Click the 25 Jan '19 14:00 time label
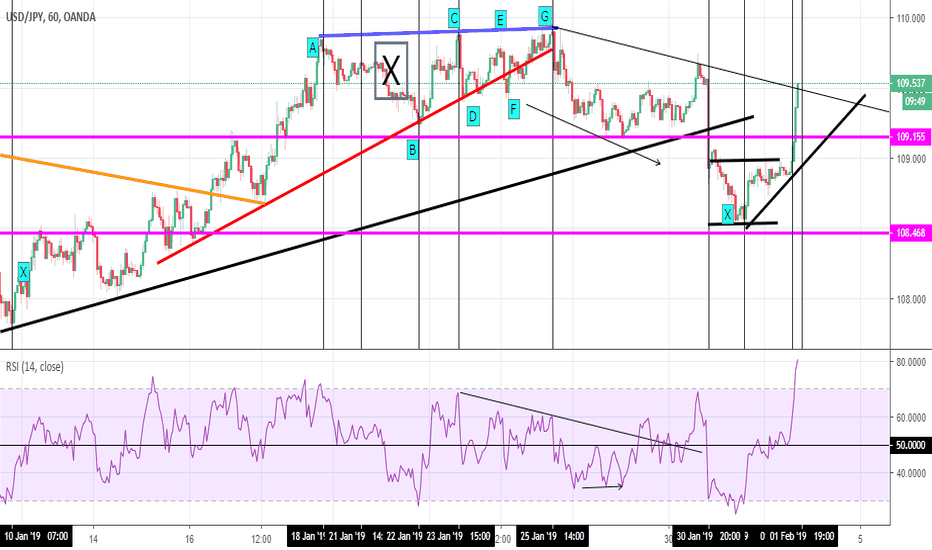932x550 pixels. pos(552,536)
